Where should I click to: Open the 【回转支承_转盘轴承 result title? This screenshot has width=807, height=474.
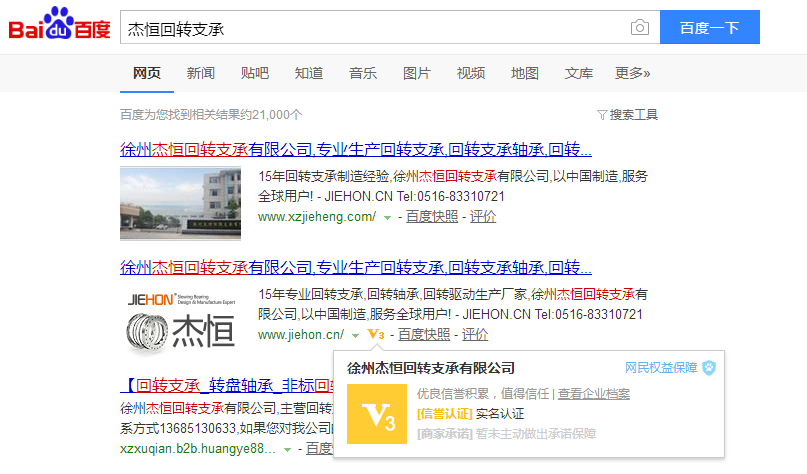pyautogui.click(x=226, y=385)
